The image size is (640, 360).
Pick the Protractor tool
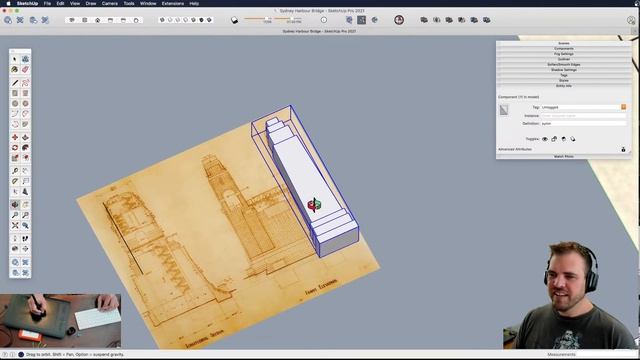pyautogui.click(x=15, y=181)
